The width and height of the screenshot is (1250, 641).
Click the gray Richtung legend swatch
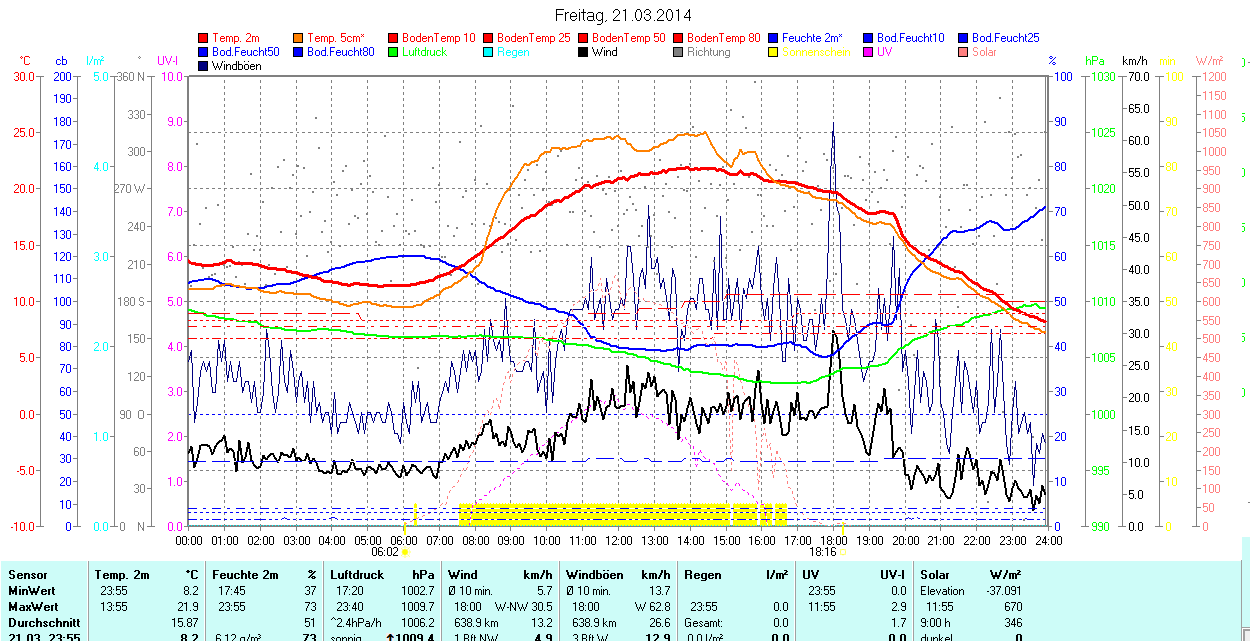click(679, 52)
